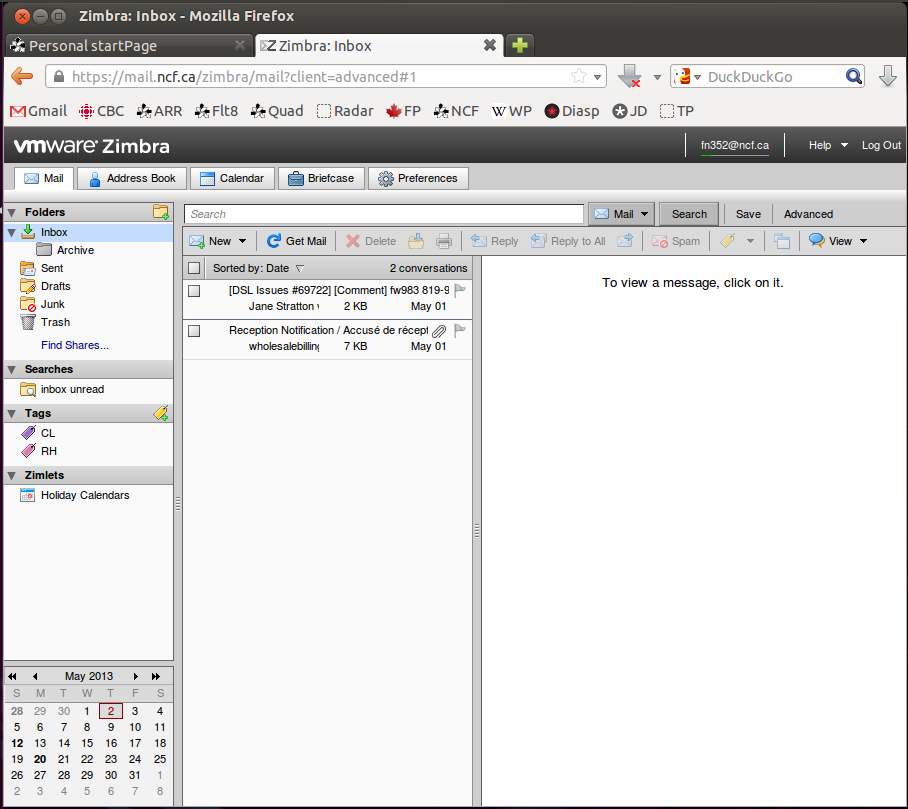Open the Junk folder

coord(53,304)
